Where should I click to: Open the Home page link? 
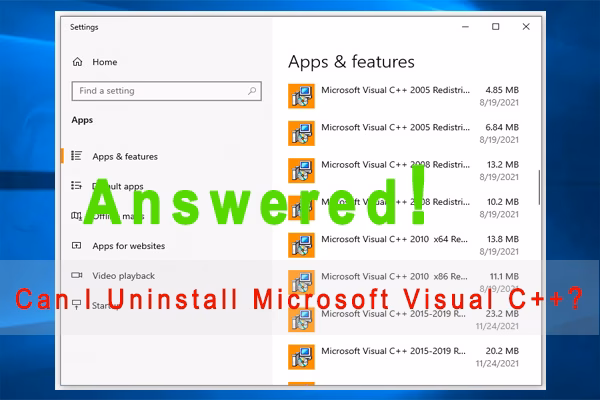(x=104, y=62)
